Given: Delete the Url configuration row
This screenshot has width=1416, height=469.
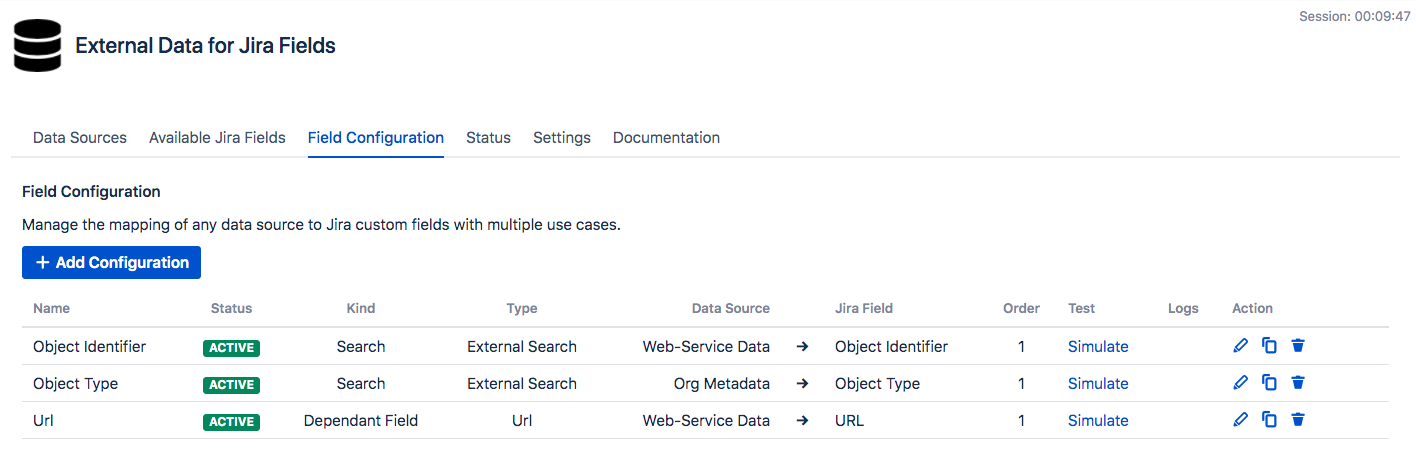Looking at the screenshot, I should (1298, 420).
